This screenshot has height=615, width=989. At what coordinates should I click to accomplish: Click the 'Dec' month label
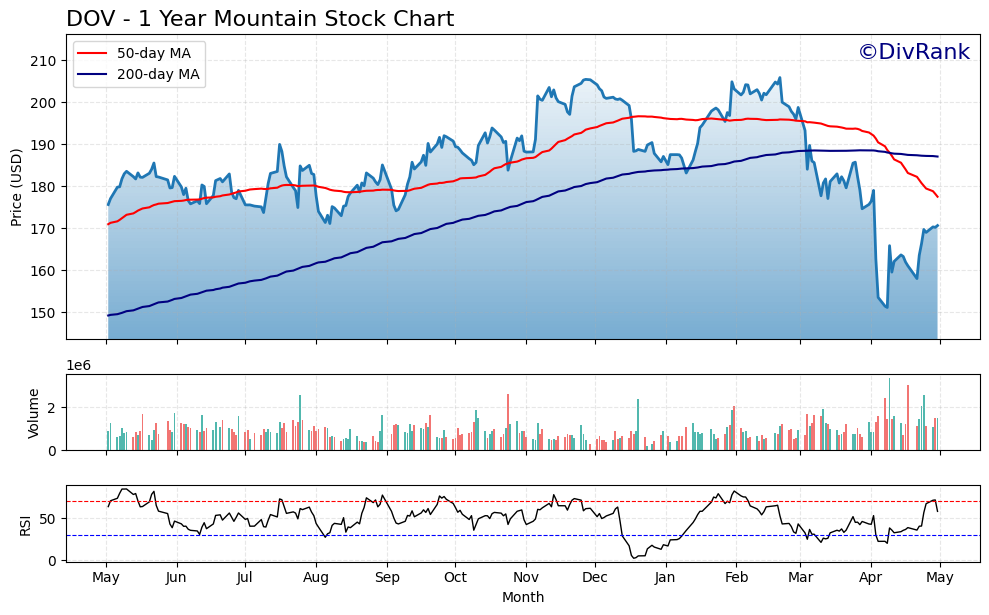tap(595, 578)
